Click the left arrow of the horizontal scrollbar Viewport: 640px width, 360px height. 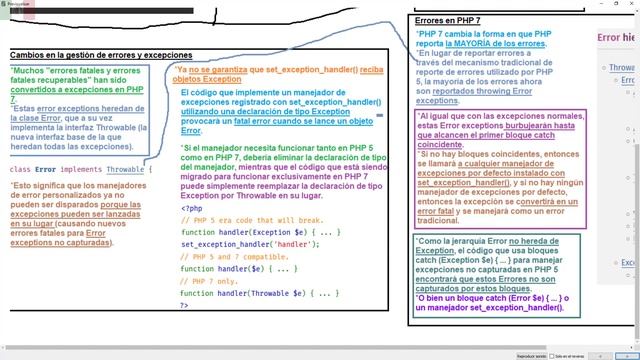[x=2, y=348]
